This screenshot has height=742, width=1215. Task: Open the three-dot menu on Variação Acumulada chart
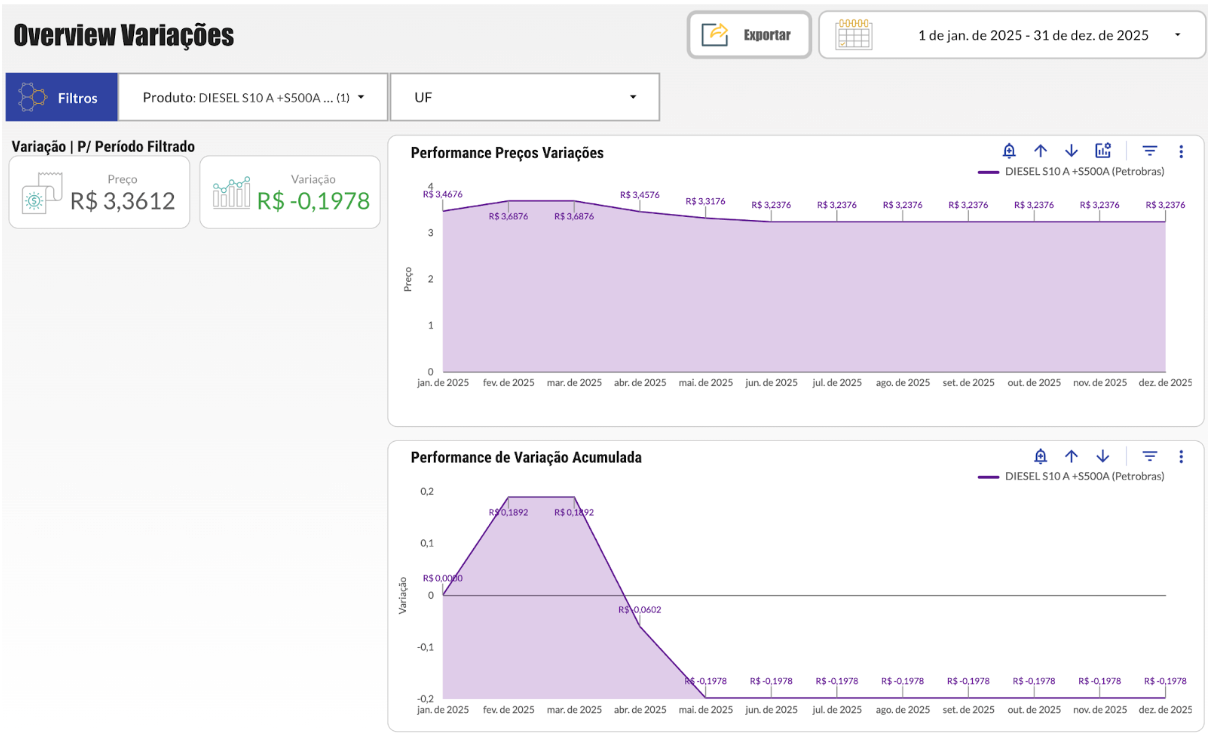1181,456
